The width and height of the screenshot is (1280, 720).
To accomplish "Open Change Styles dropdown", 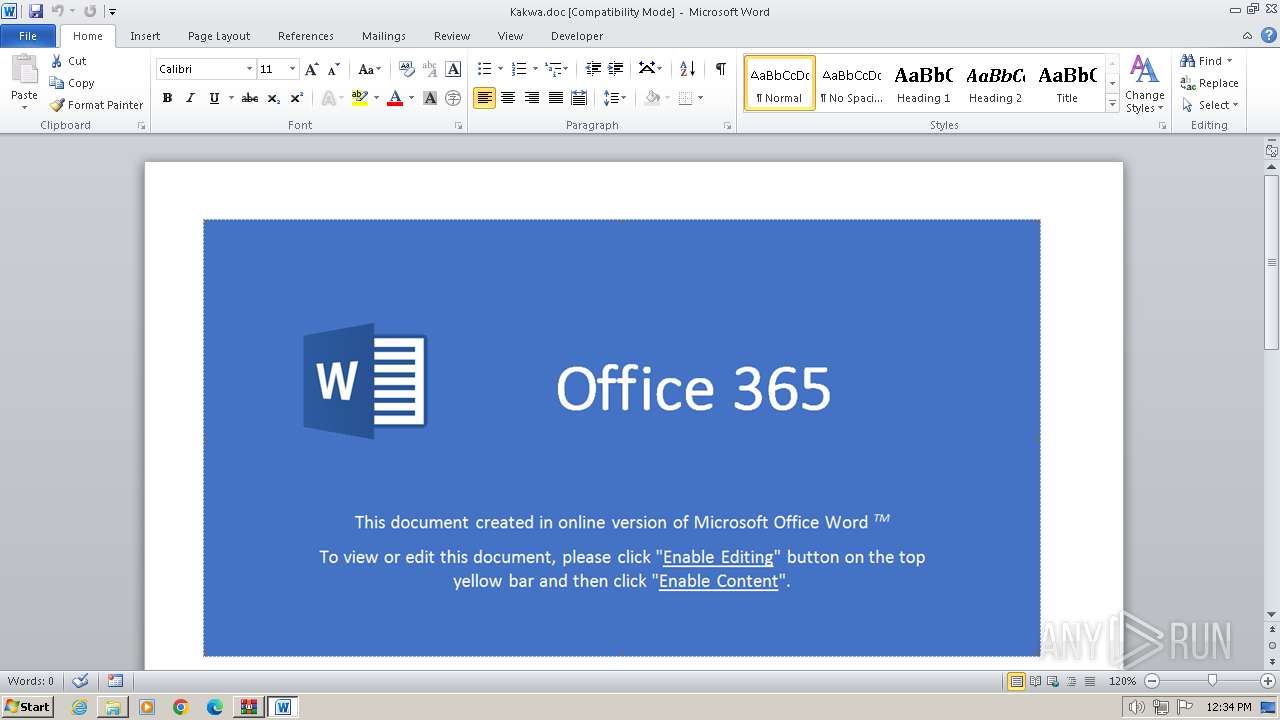I will [x=1145, y=84].
